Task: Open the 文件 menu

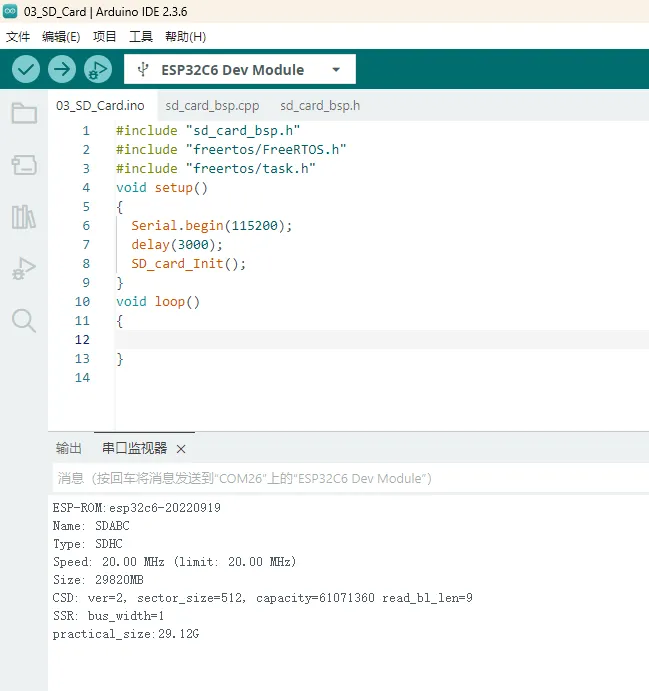Action: (18, 36)
